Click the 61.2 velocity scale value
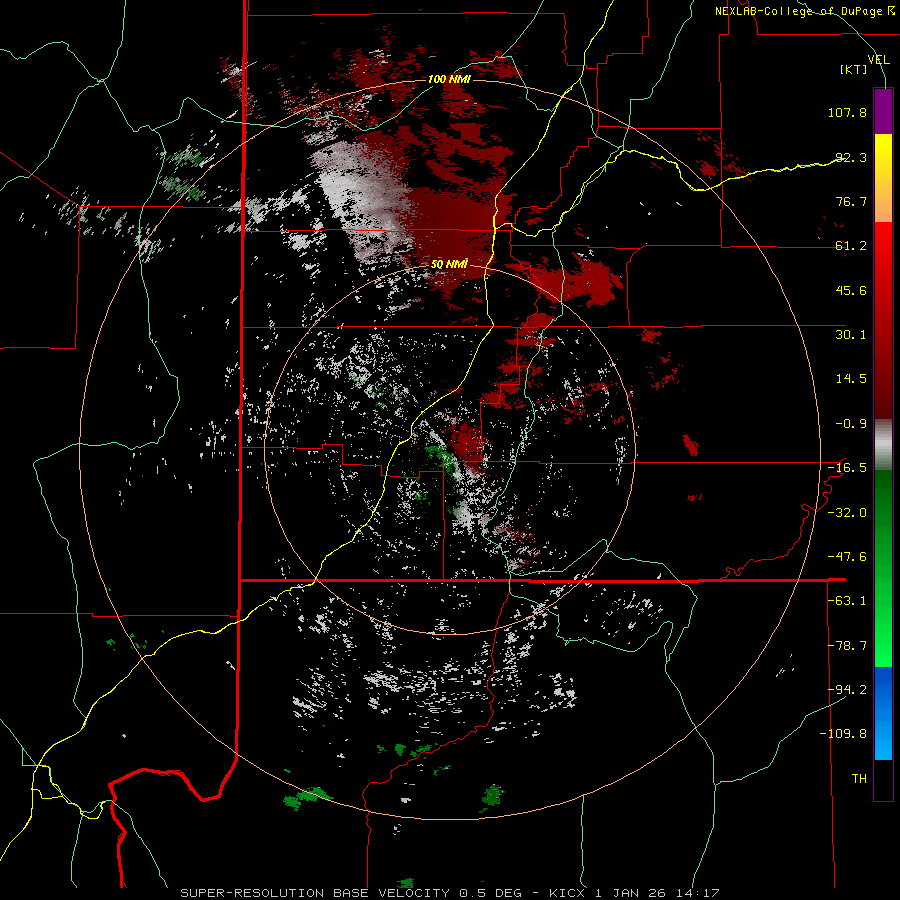900x900 pixels. (851, 246)
